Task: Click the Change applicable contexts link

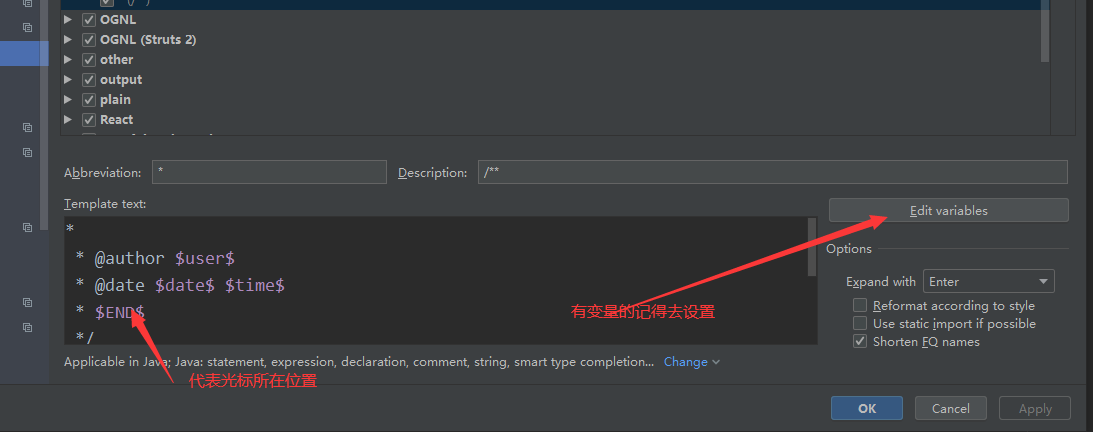Action: tap(691, 362)
